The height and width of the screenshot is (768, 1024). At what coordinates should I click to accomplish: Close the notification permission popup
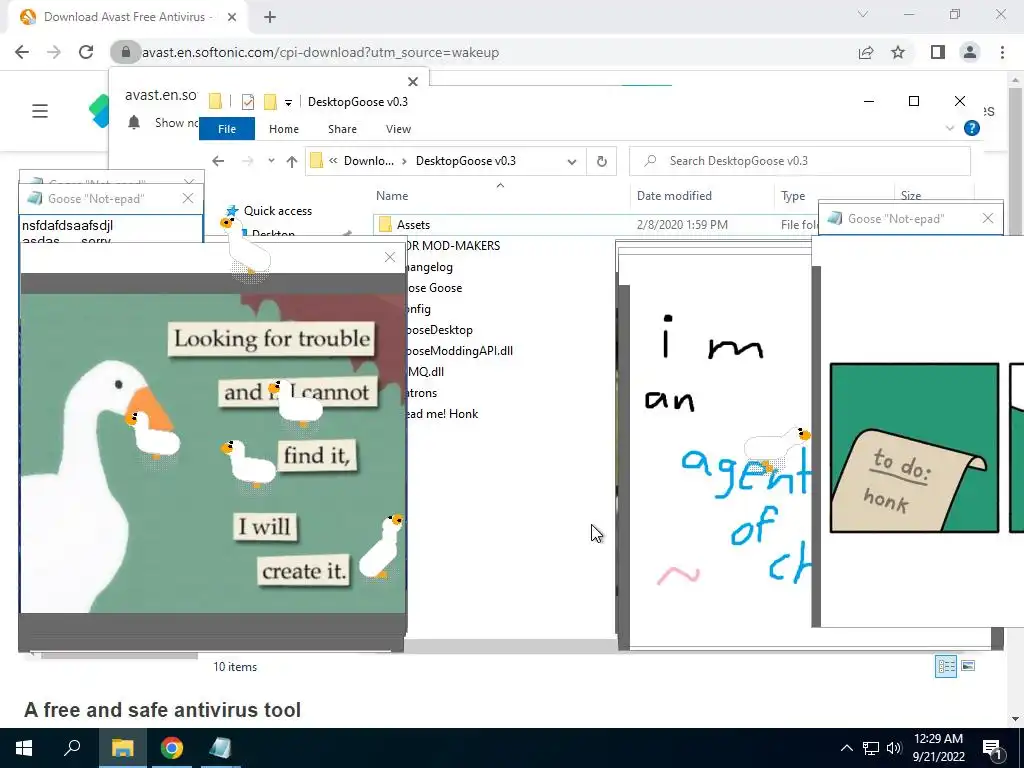pyautogui.click(x=413, y=82)
